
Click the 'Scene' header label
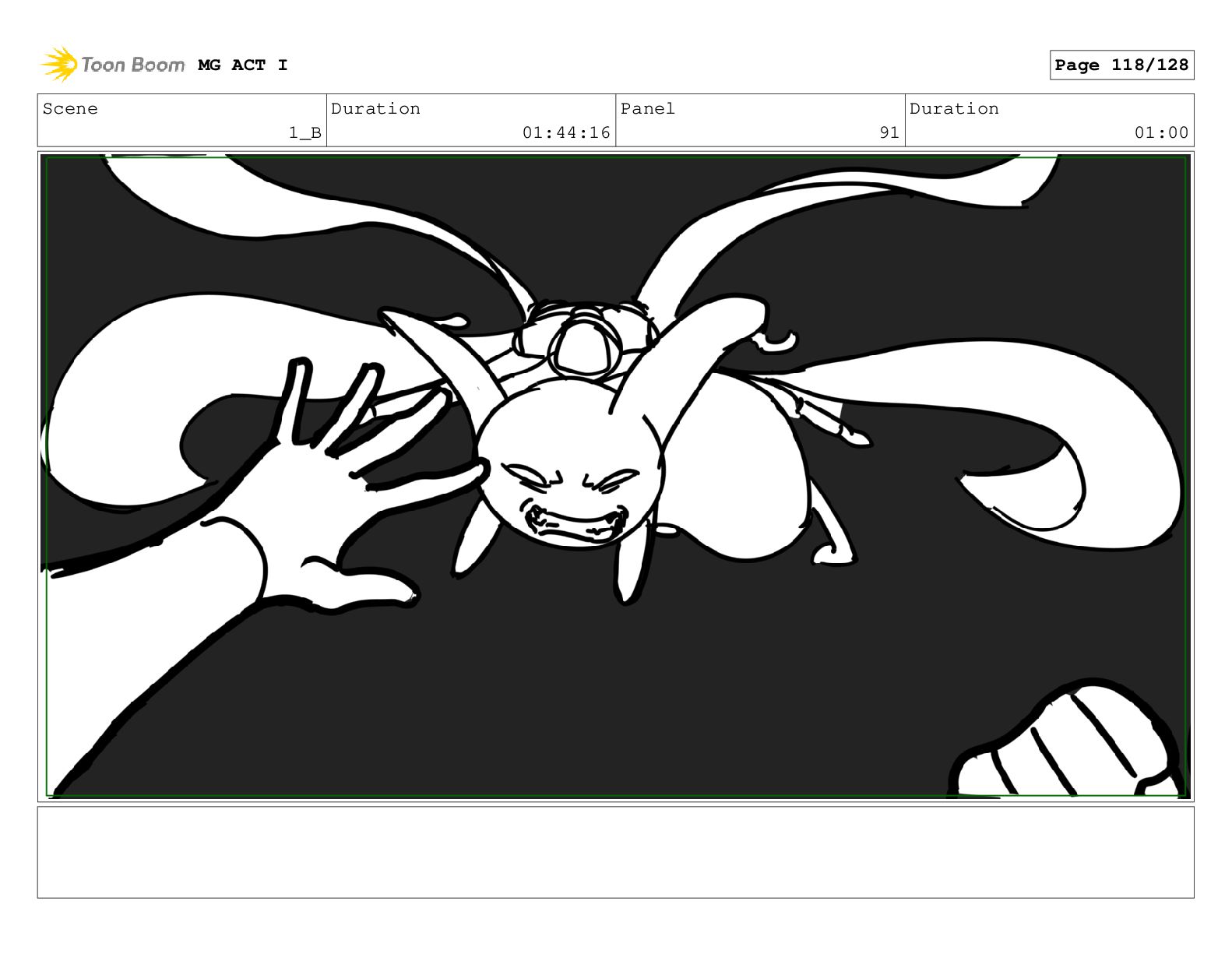tap(71, 109)
